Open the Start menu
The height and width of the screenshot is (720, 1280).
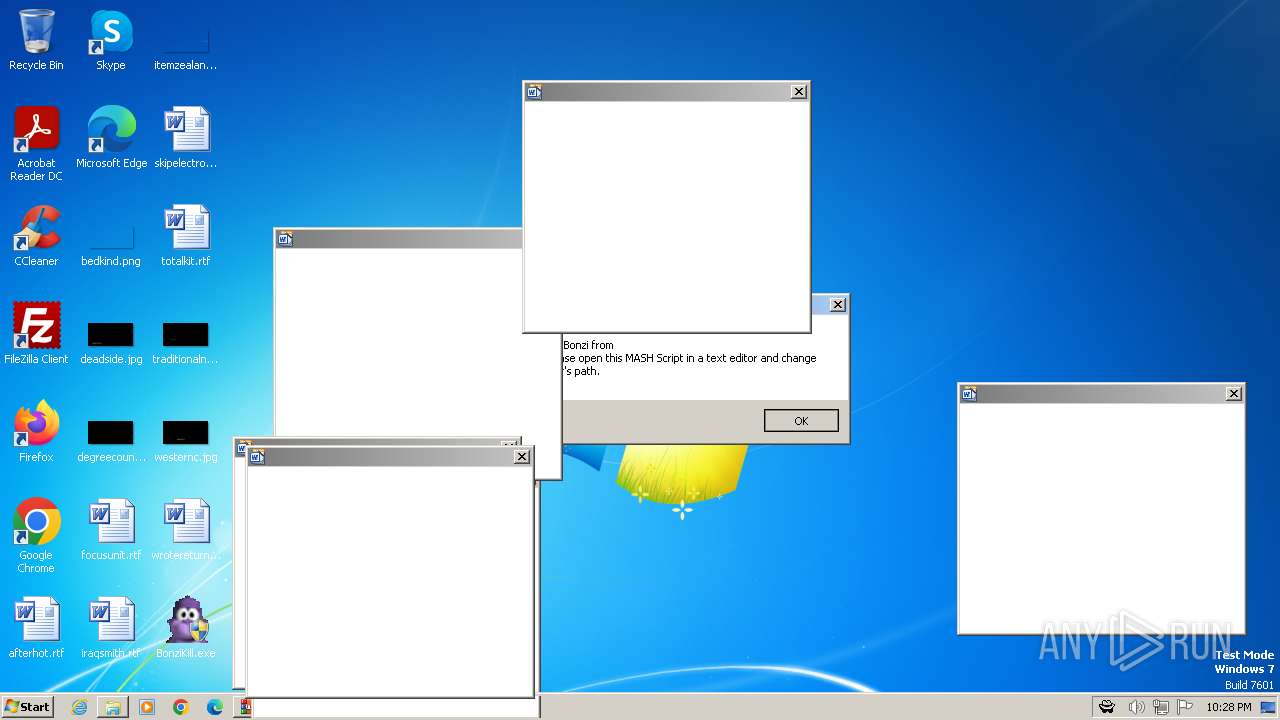tap(27, 707)
